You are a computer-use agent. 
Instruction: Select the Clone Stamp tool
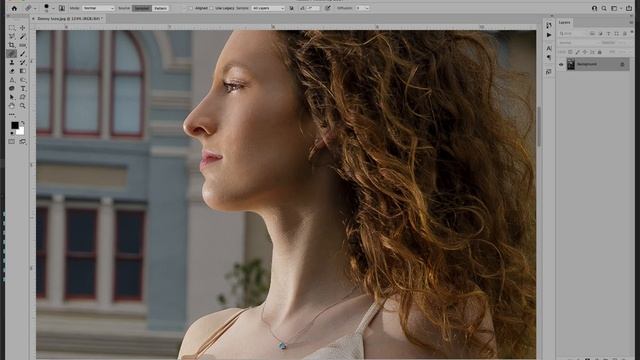(x=11, y=62)
